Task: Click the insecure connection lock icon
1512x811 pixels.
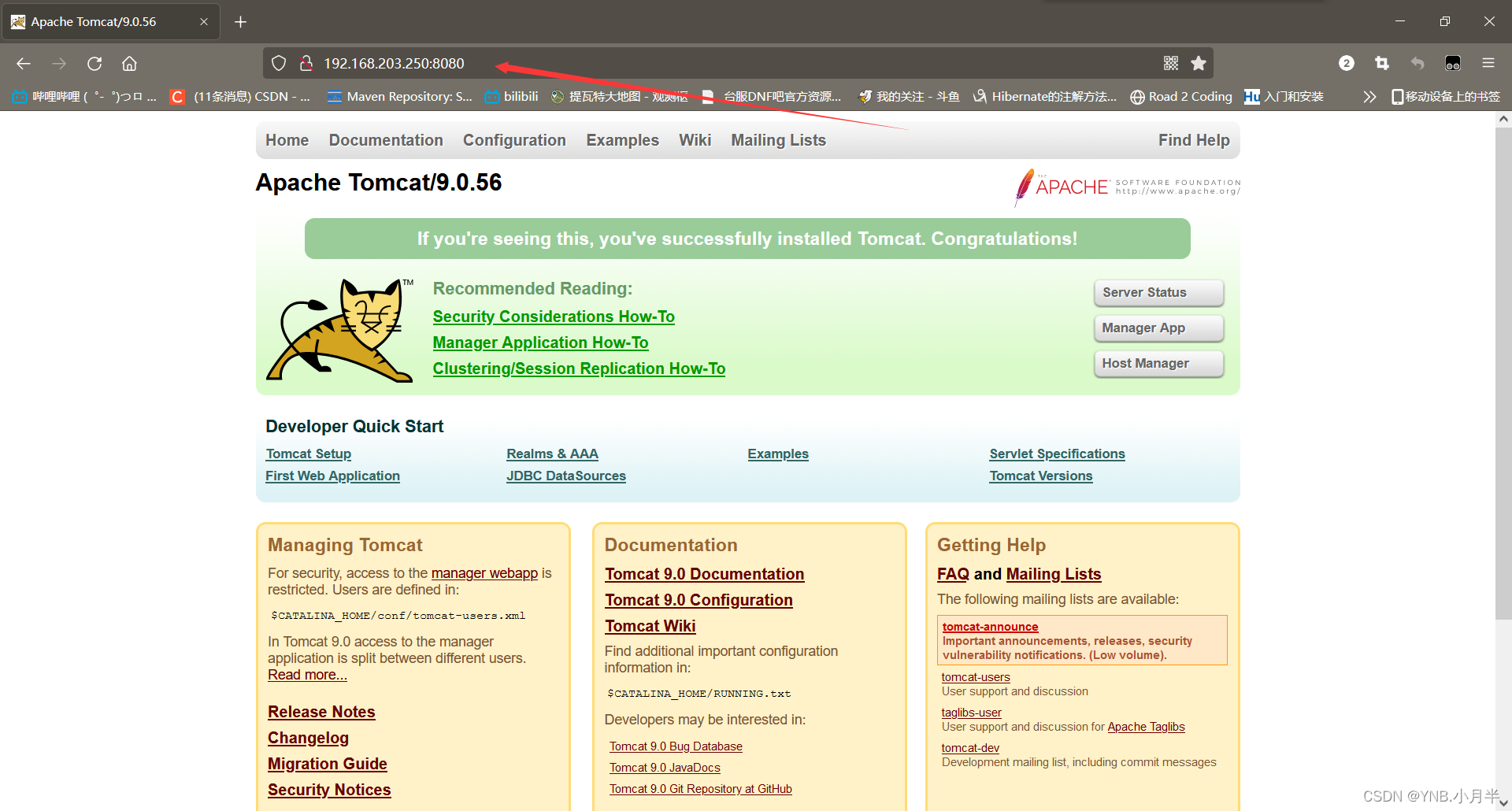Action: click(x=306, y=63)
